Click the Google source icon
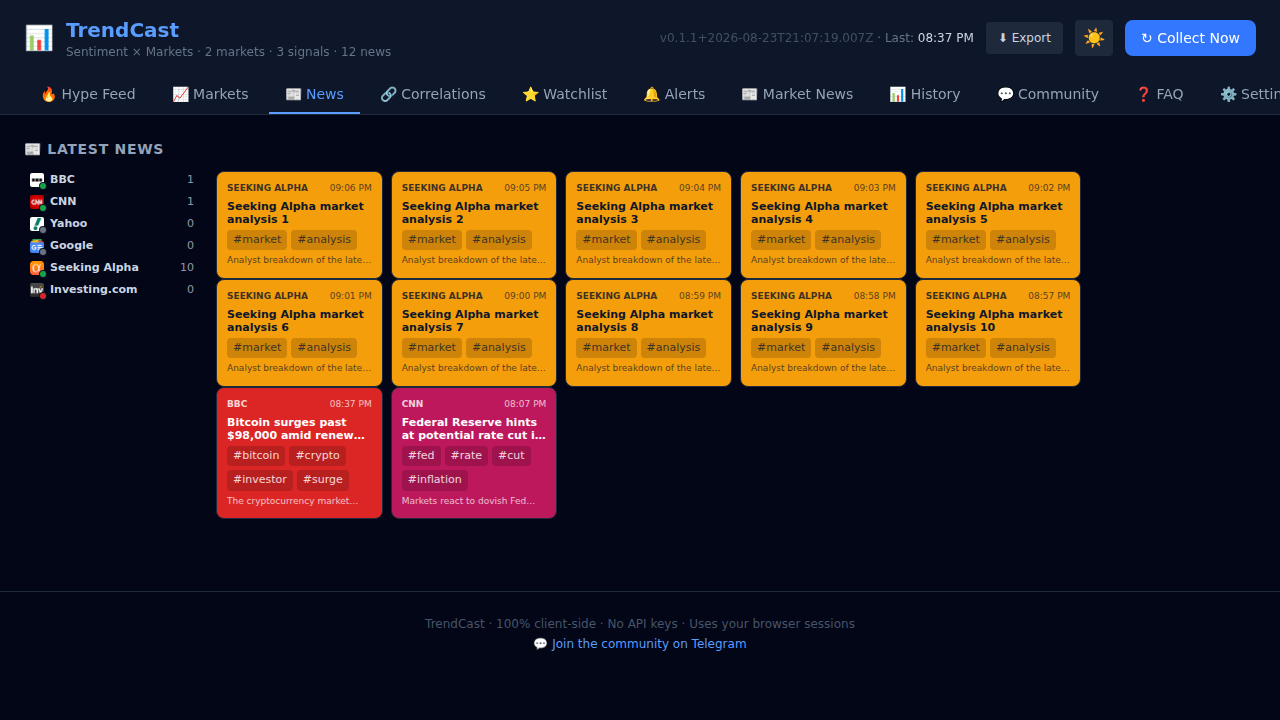Image resolution: width=1280 pixels, height=720 pixels. click(x=37, y=246)
